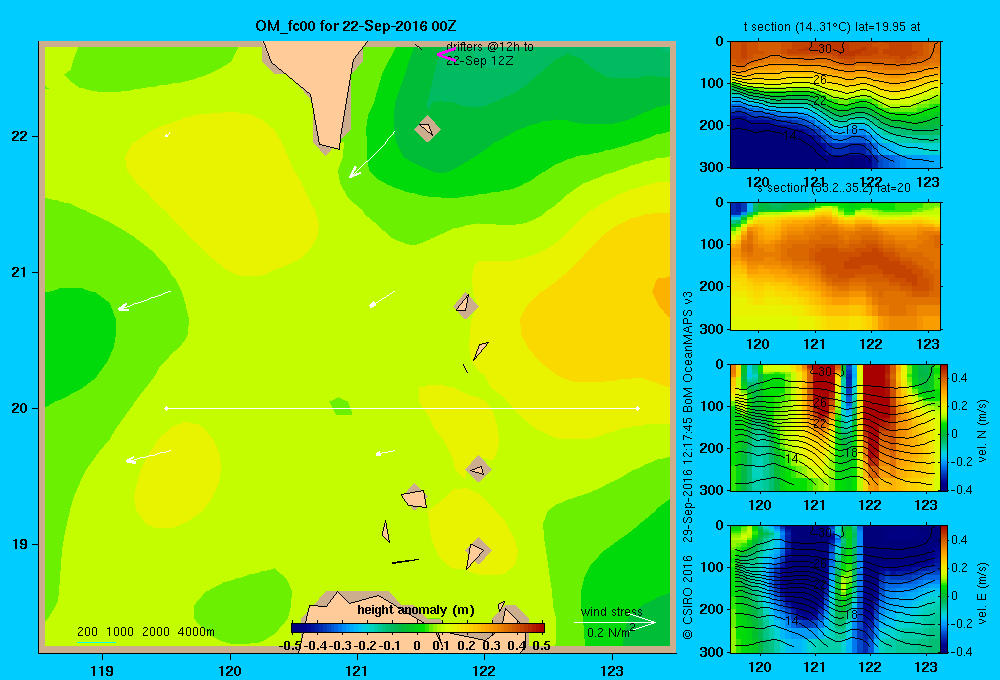1000x680 pixels.
Task: Click the "vel. N (m/s)" axis label
Action: [983, 431]
